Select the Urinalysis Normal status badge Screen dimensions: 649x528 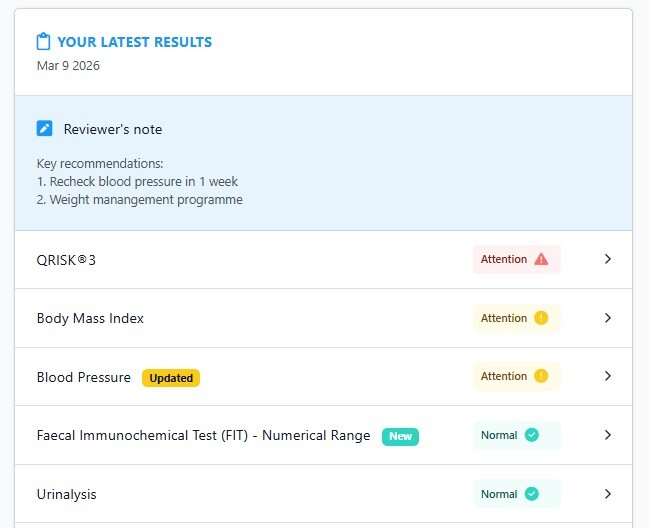coord(516,494)
